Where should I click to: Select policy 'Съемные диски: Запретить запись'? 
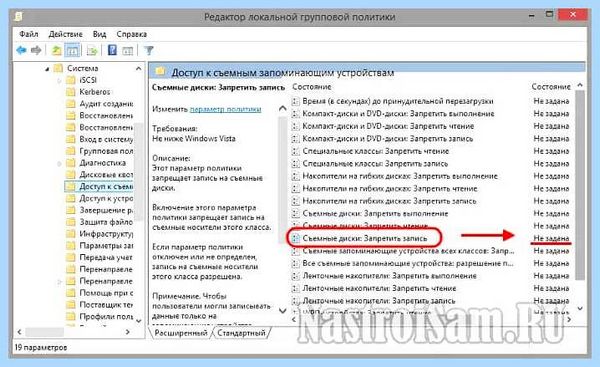click(365, 238)
